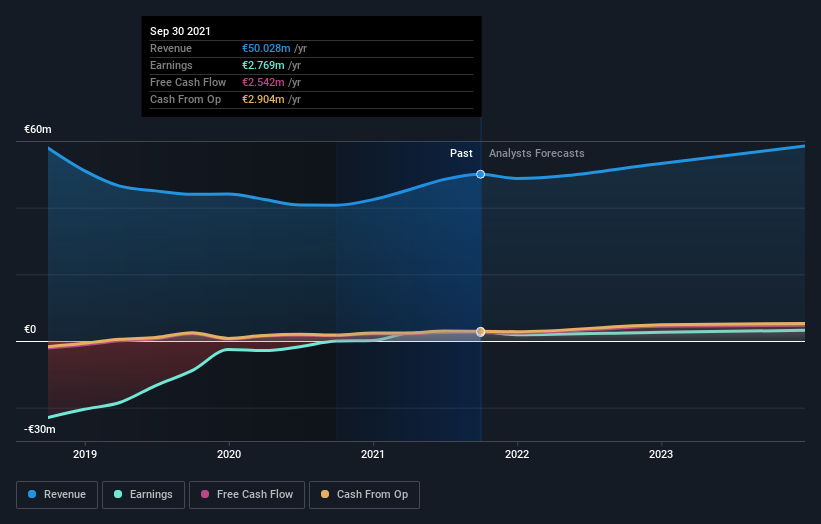Click the Revenue value €50.028m in tooltip

pos(266,48)
